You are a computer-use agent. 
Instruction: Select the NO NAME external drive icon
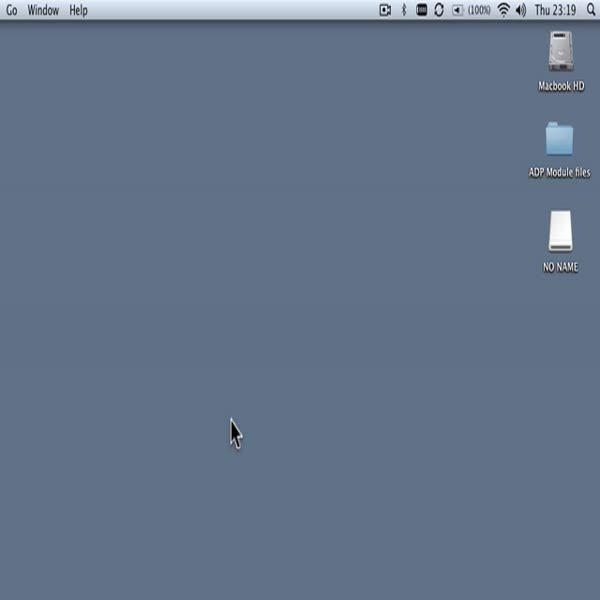(560, 231)
